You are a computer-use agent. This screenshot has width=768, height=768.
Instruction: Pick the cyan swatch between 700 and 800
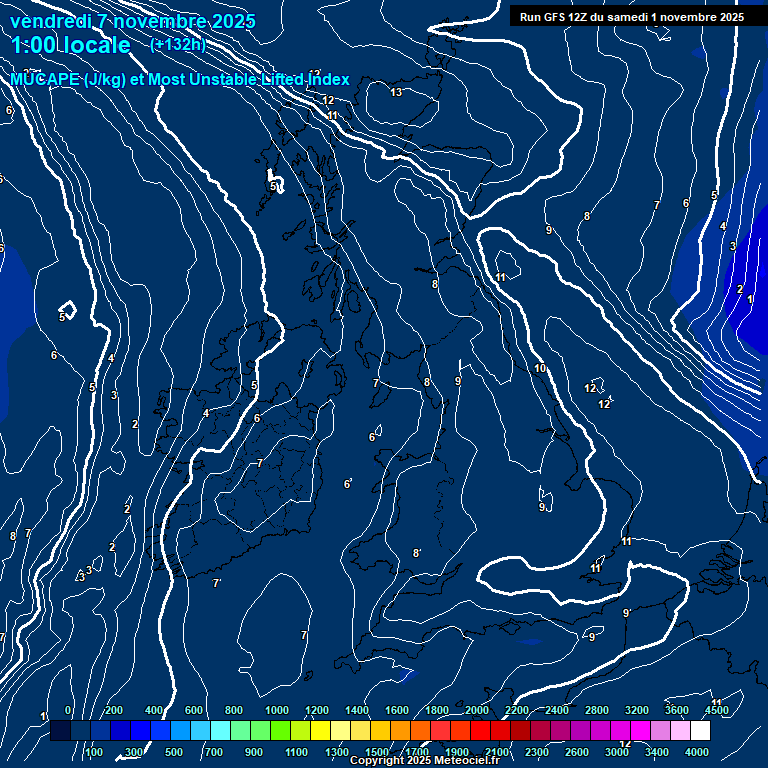point(220,730)
